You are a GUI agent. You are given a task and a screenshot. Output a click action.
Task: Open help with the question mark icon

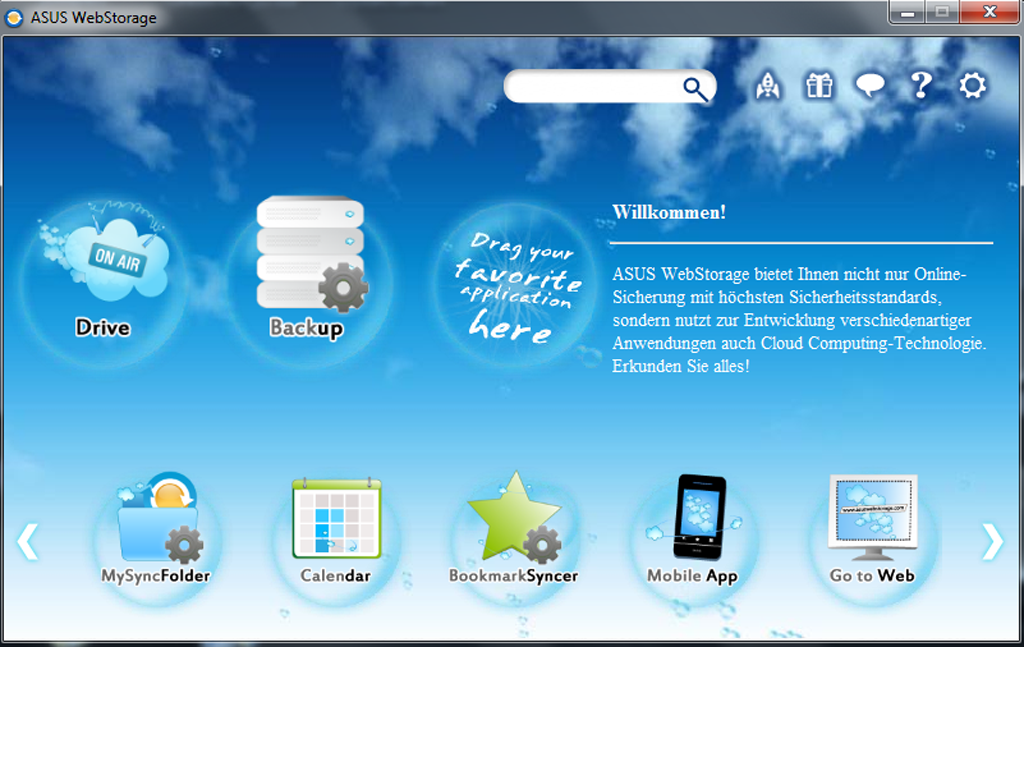(x=921, y=85)
